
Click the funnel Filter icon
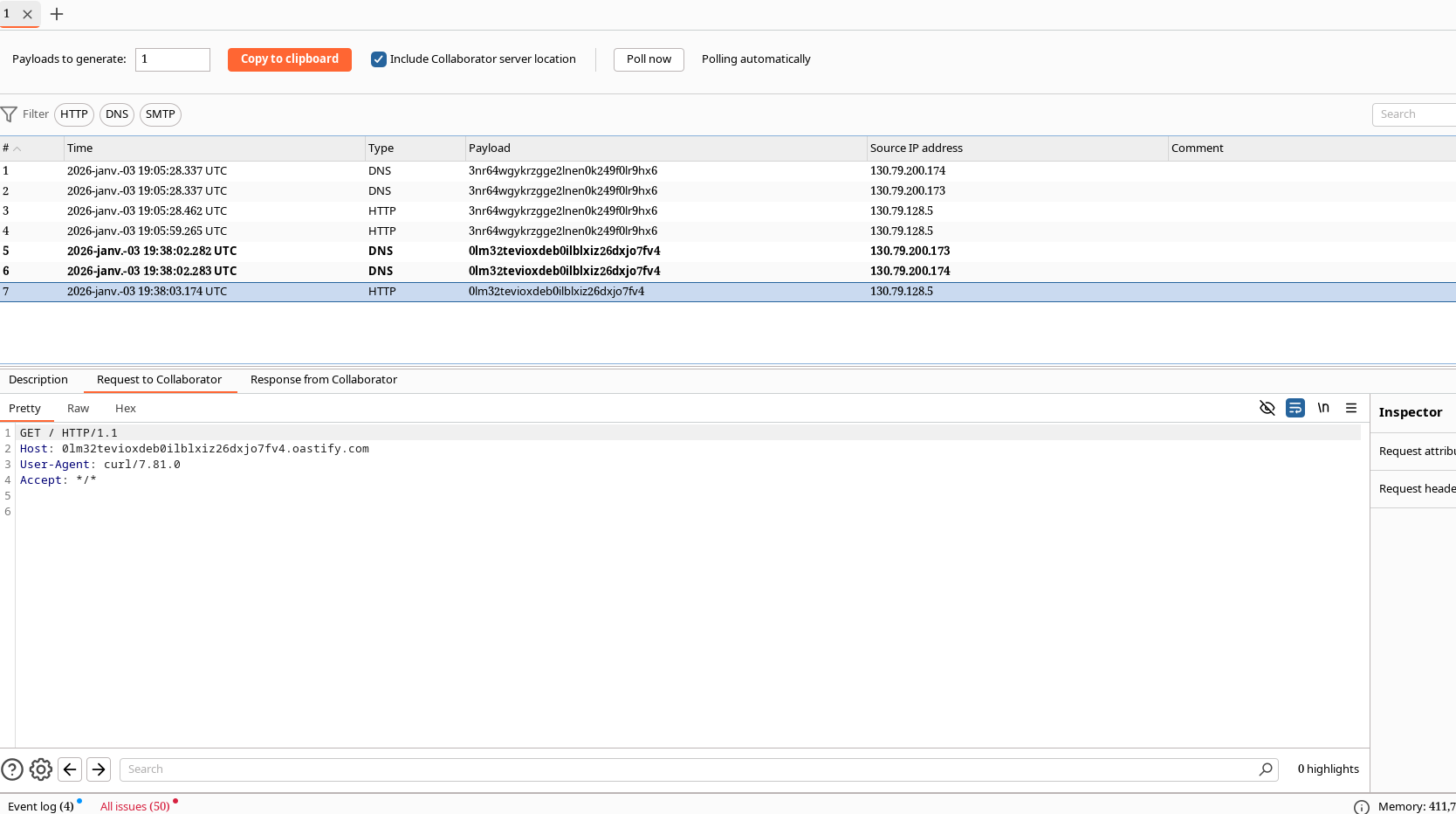tap(10, 114)
